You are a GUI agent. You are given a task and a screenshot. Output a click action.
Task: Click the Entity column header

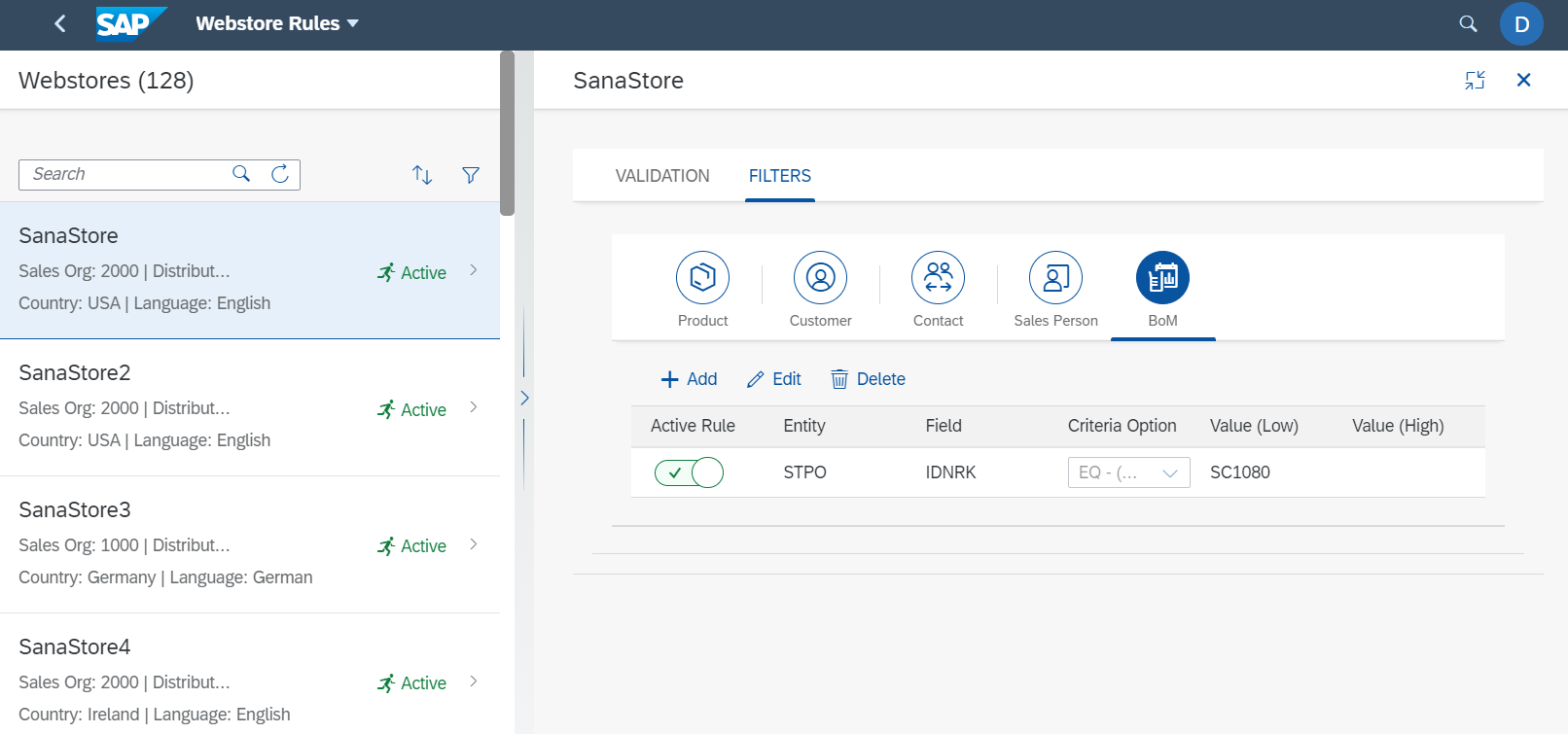point(804,426)
